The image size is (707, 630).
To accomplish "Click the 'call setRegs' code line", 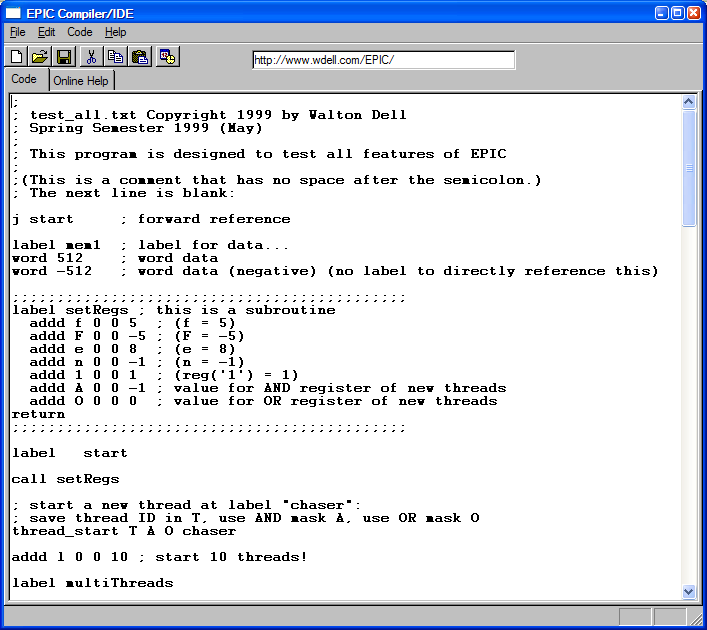I will pyautogui.click(x=65, y=479).
